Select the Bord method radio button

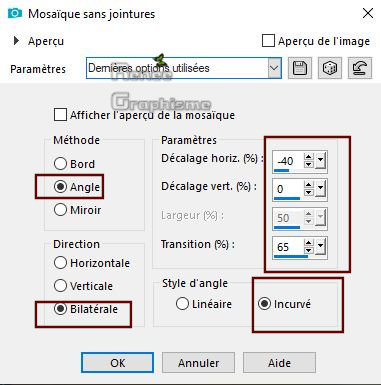(x=60, y=164)
